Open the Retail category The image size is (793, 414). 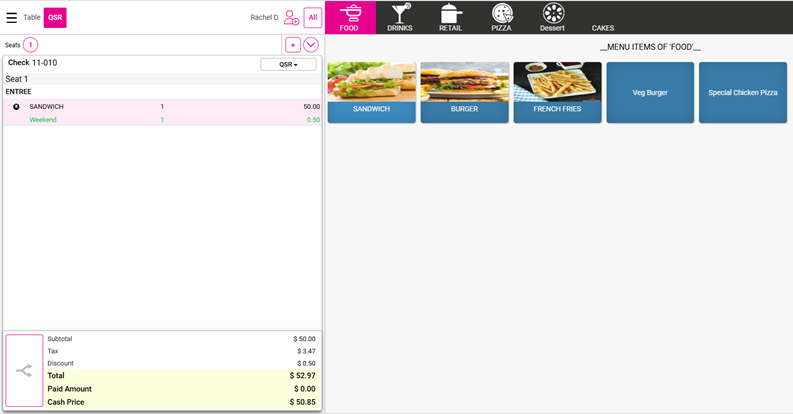(450, 17)
